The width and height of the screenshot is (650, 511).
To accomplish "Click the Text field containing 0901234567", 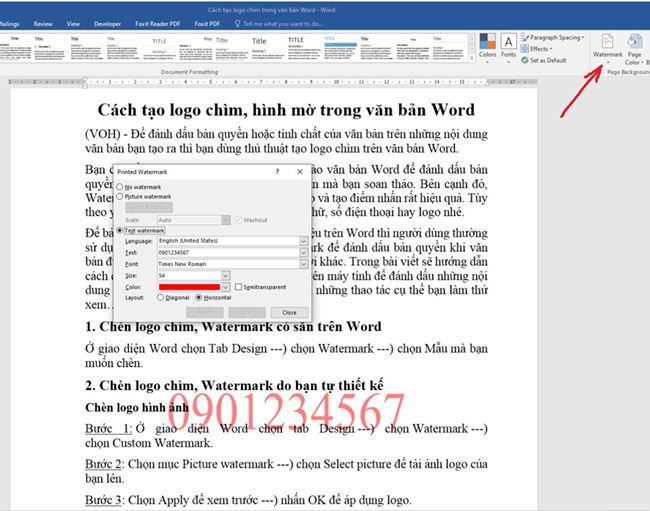I will point(228,252).
